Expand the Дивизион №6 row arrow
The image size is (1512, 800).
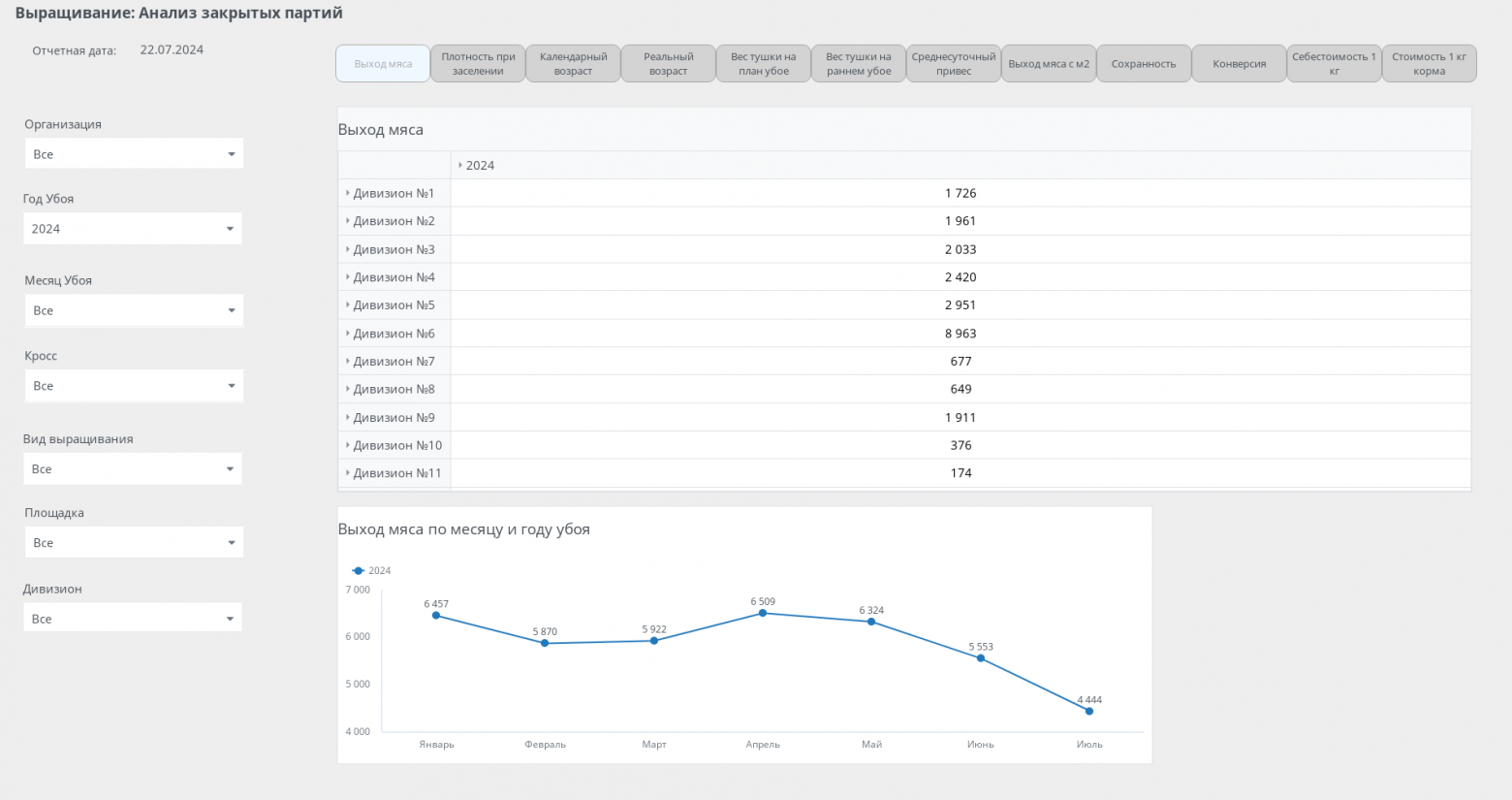pos(347,334)
